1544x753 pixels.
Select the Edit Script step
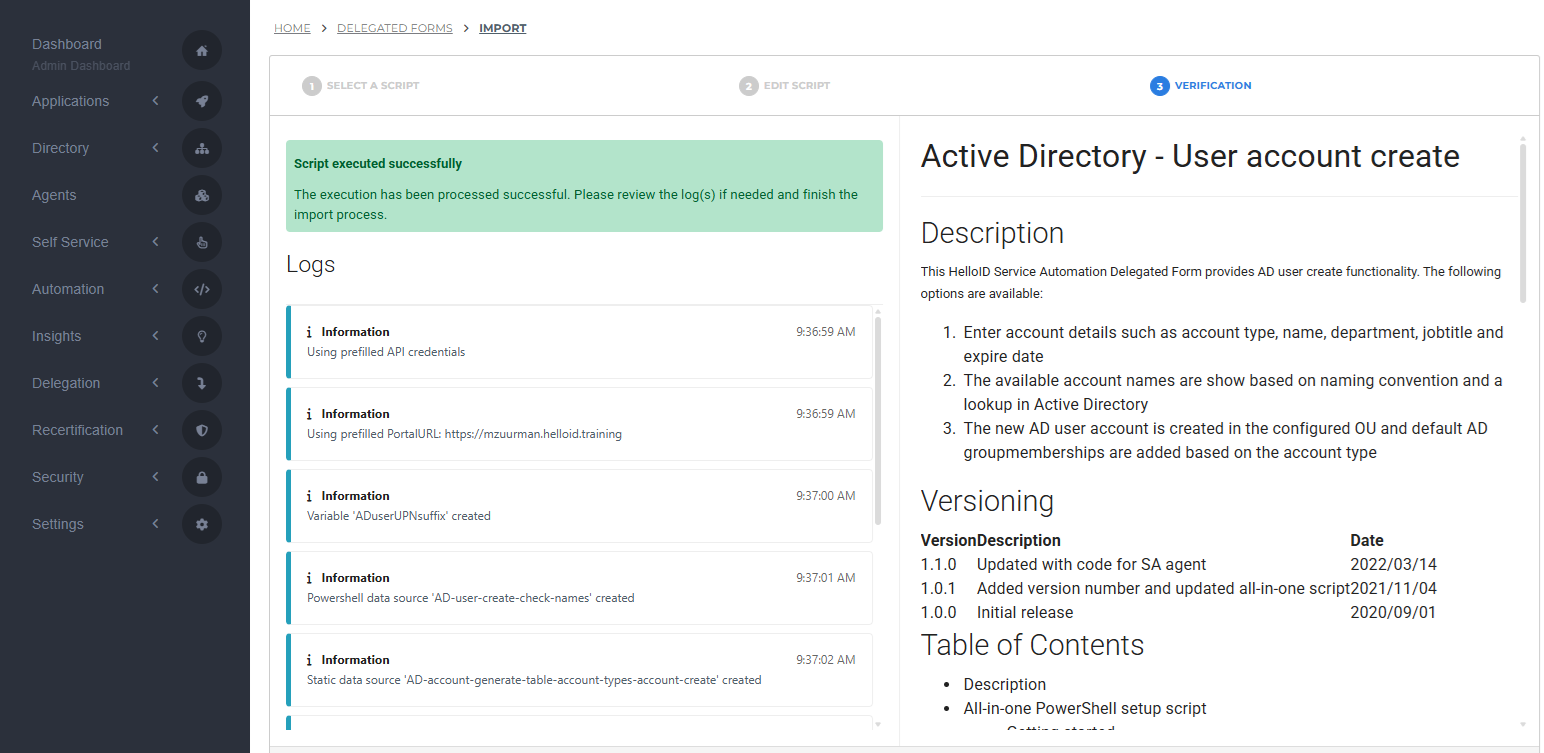(784, 86)
